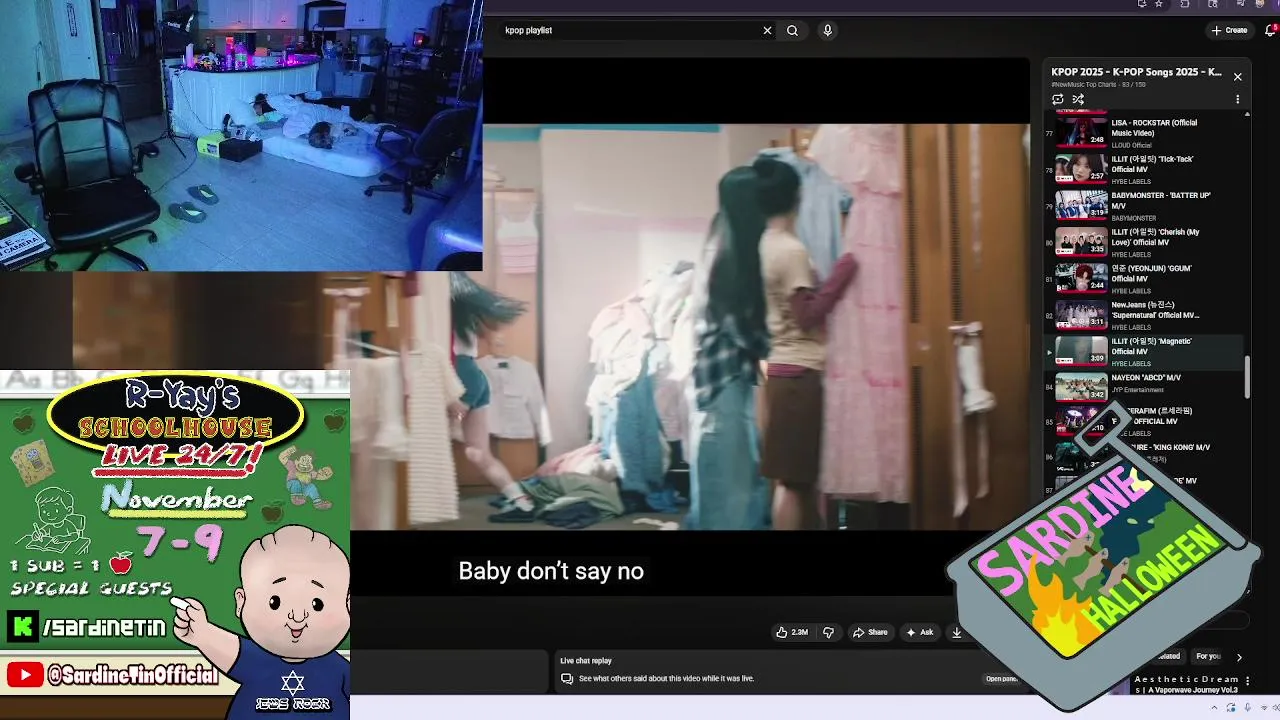Click NAYEON ABCD video thumbnail
Viewport: 1280px width, 720px height.
1081,386
